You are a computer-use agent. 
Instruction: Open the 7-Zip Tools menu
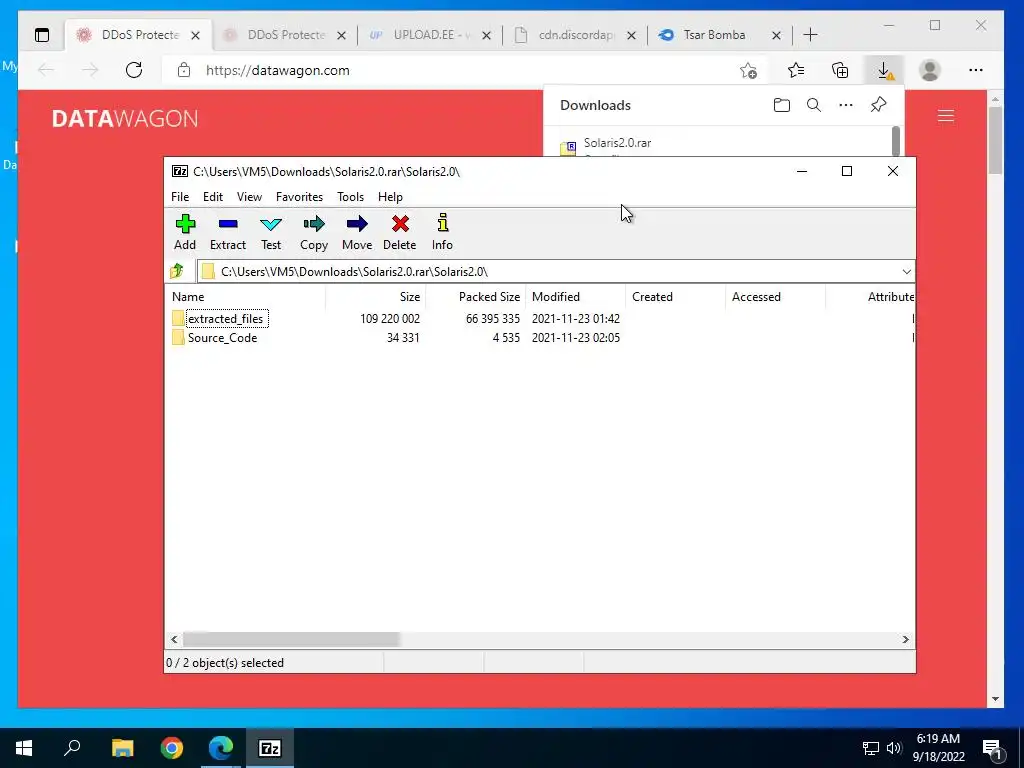[350, 197]
